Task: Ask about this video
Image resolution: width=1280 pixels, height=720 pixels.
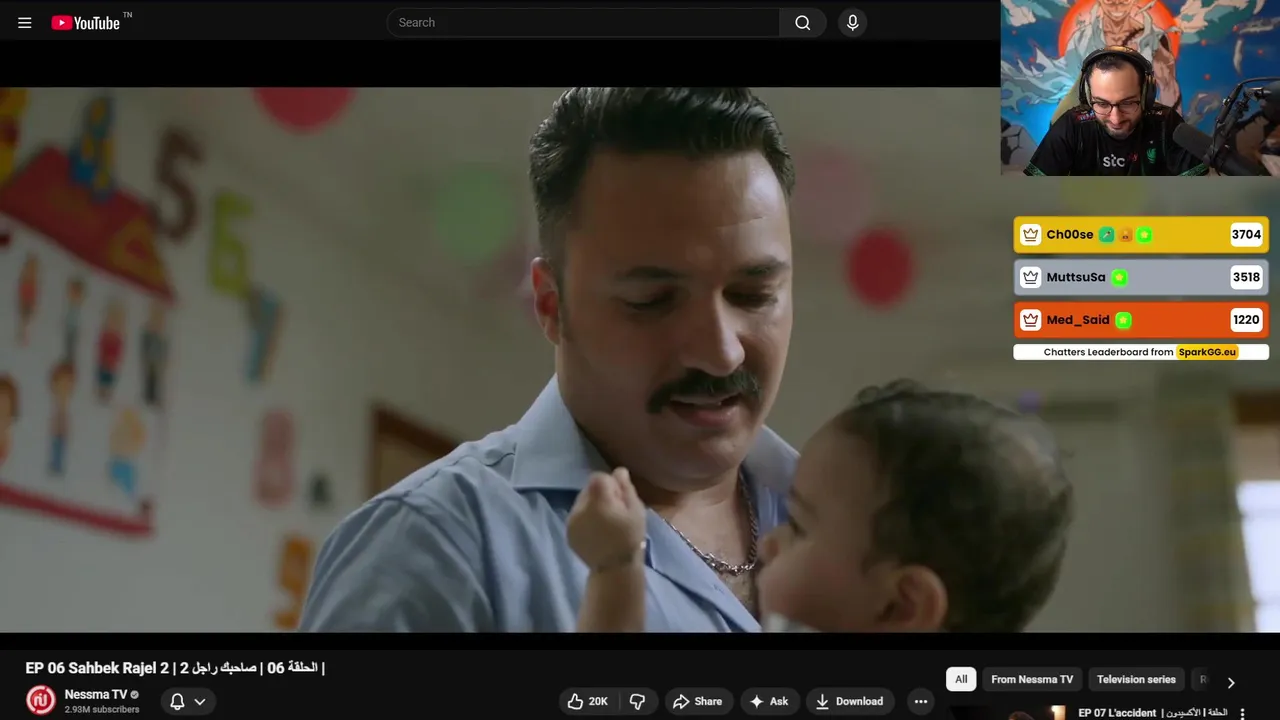Action: point(769,701)
